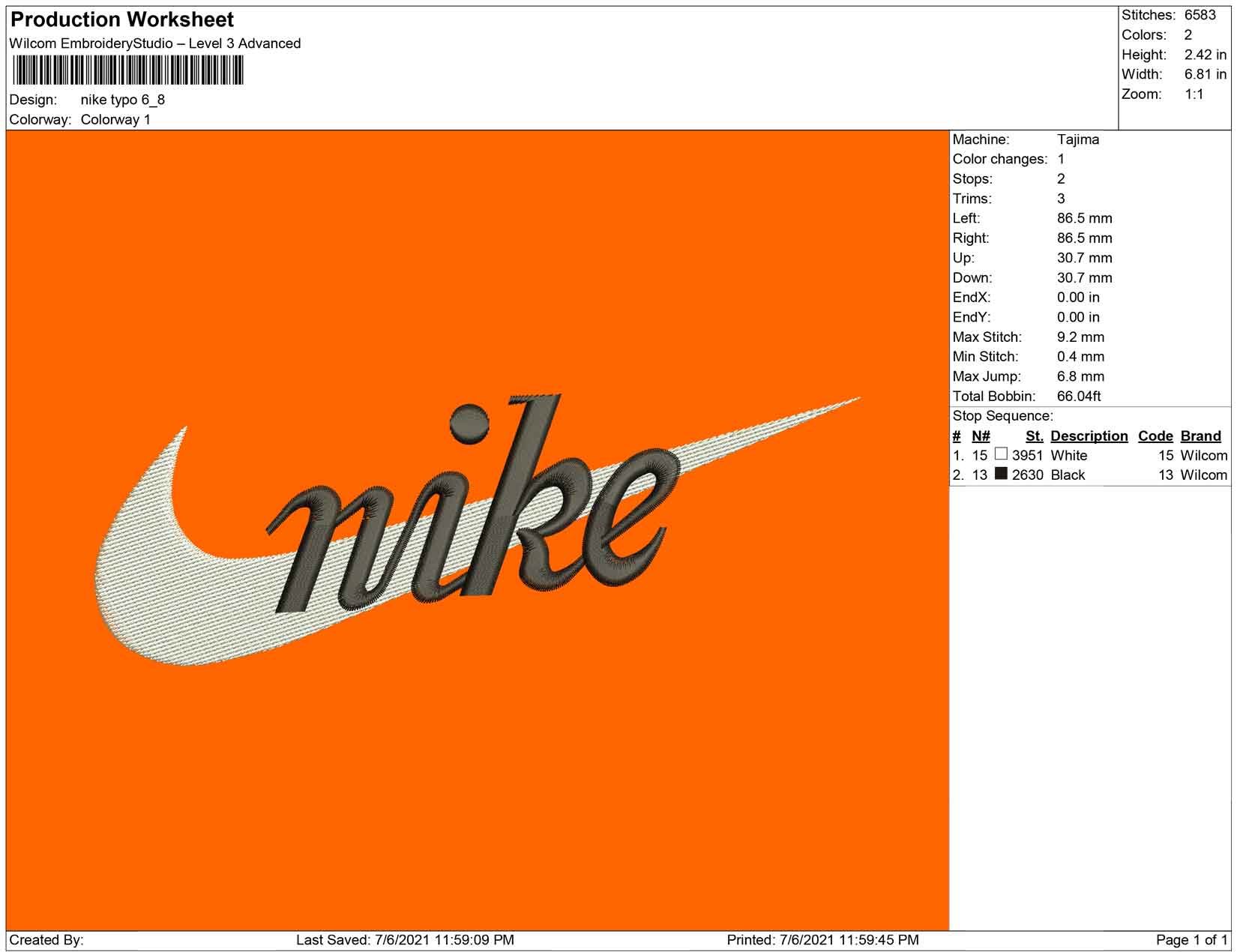
Task: Click the EndX value "0.00 in"
Action: pos(1079,297)
